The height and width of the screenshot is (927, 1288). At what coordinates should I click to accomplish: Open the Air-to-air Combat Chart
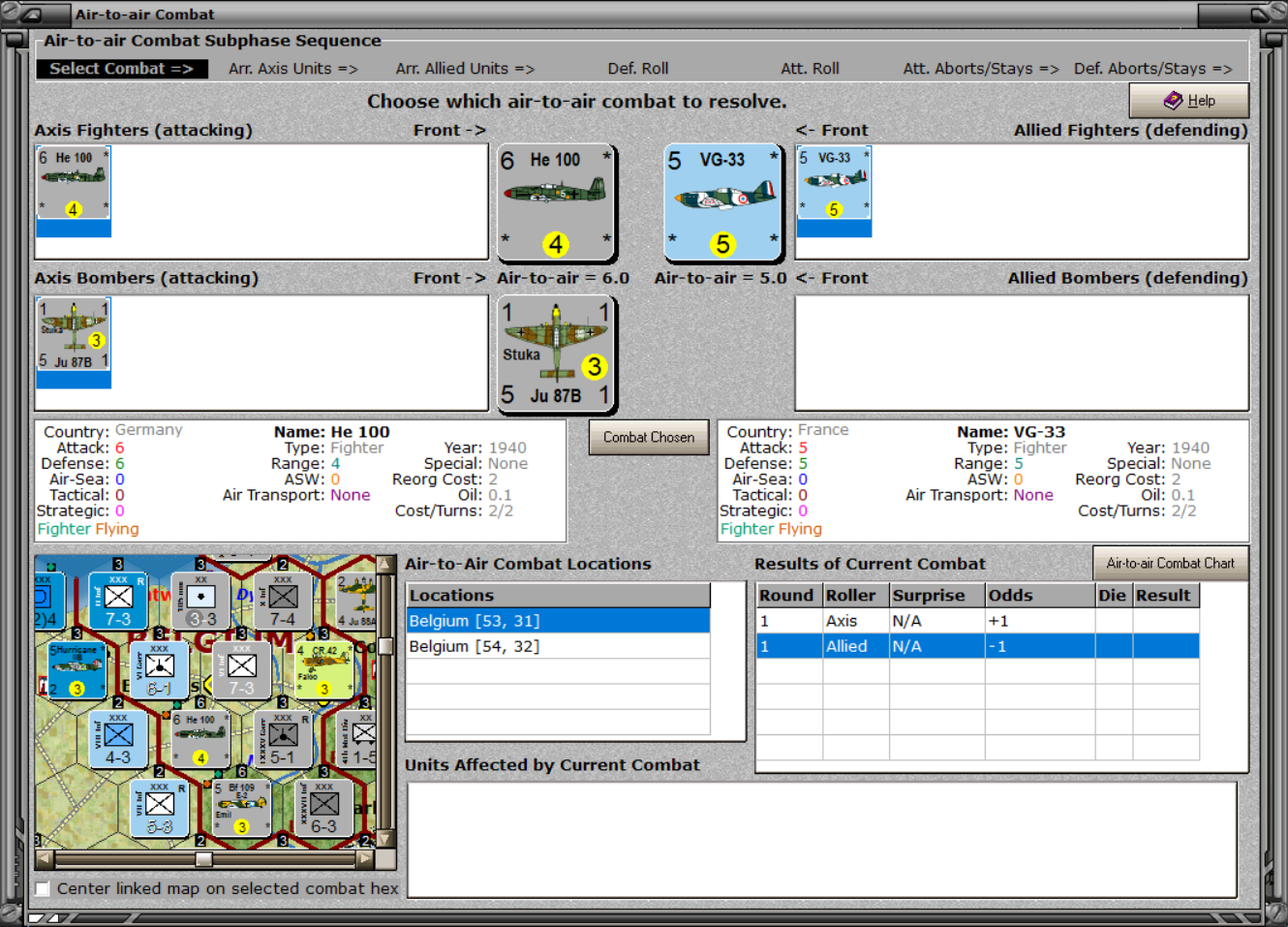[x=1171, y=564]
